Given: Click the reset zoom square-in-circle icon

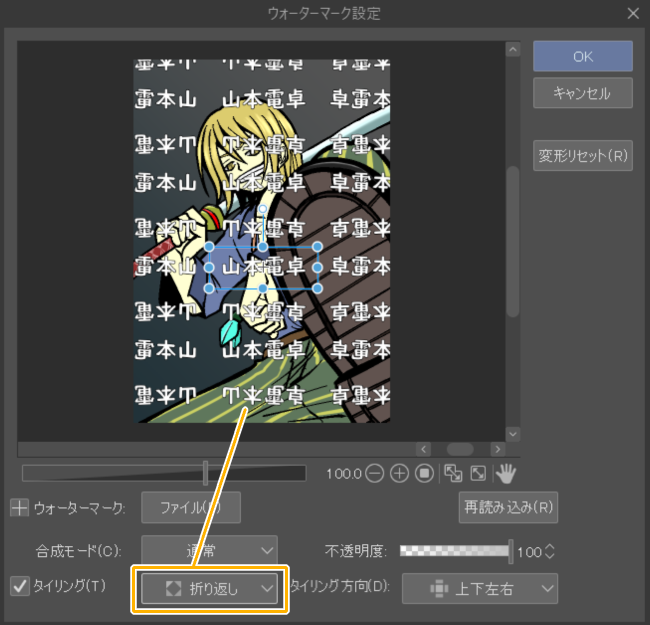Looking at the screenshot, I should [x=424, y=473].
